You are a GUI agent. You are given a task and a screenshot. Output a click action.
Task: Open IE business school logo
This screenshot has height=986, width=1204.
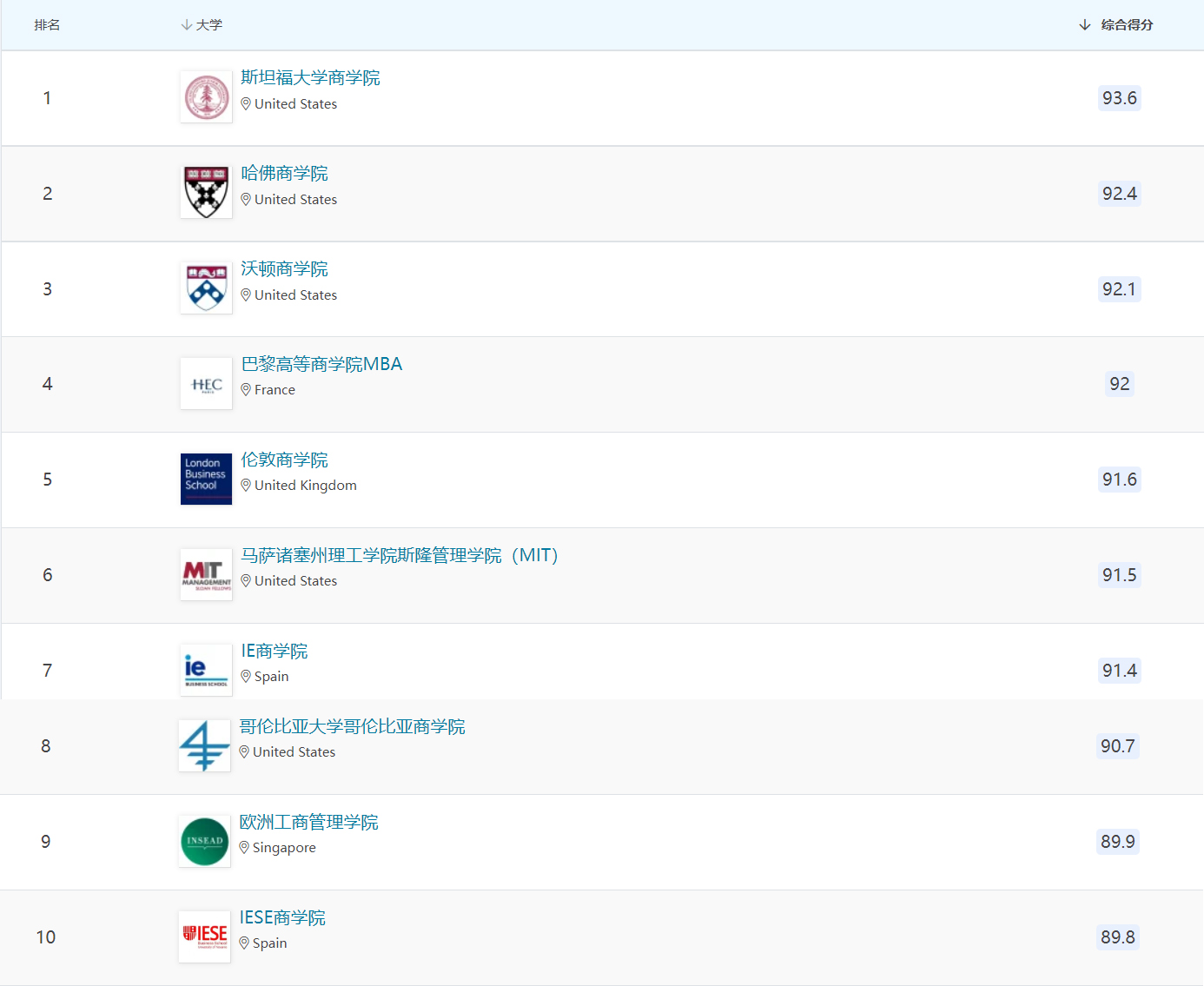tap(206, 670)
